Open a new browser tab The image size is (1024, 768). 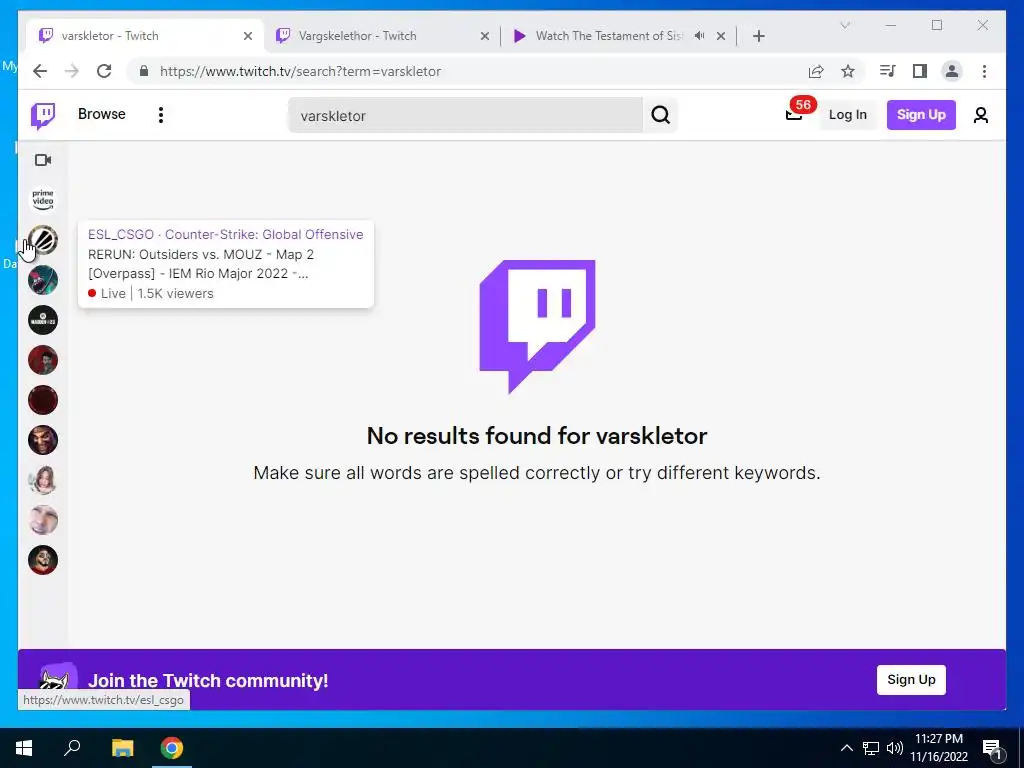(x=758, y=37)
